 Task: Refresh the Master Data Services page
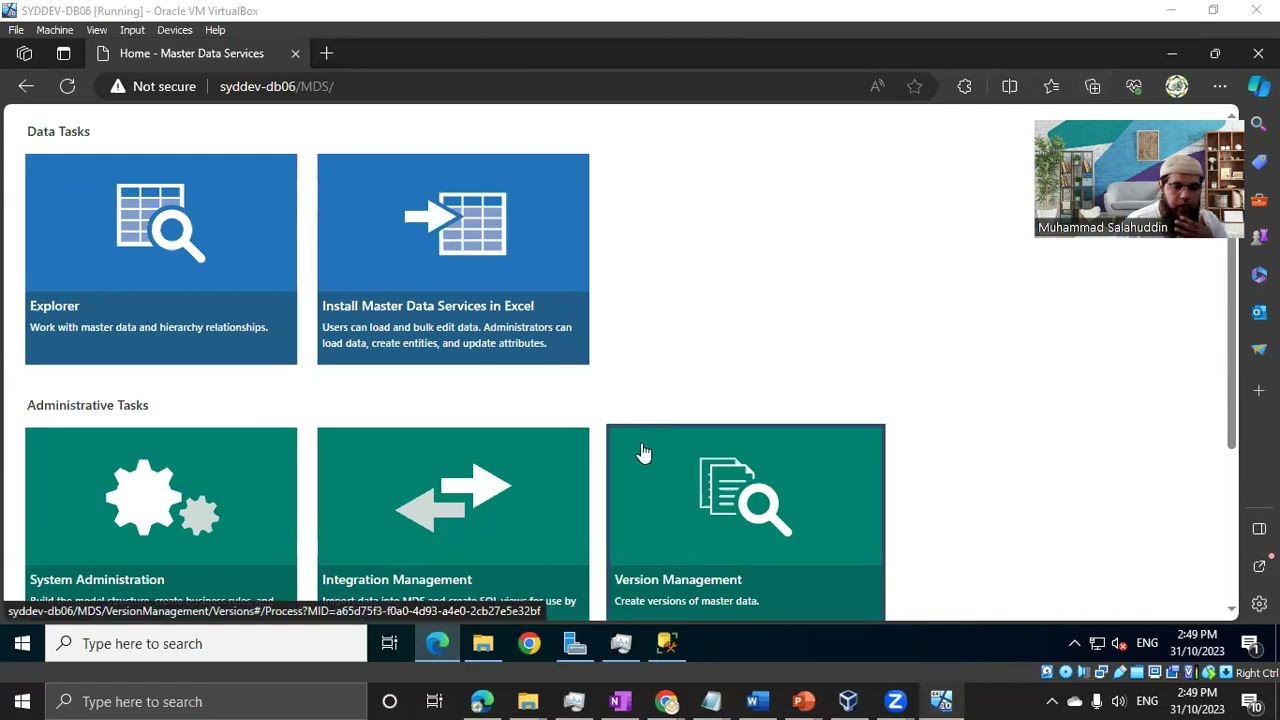point(67,86)
